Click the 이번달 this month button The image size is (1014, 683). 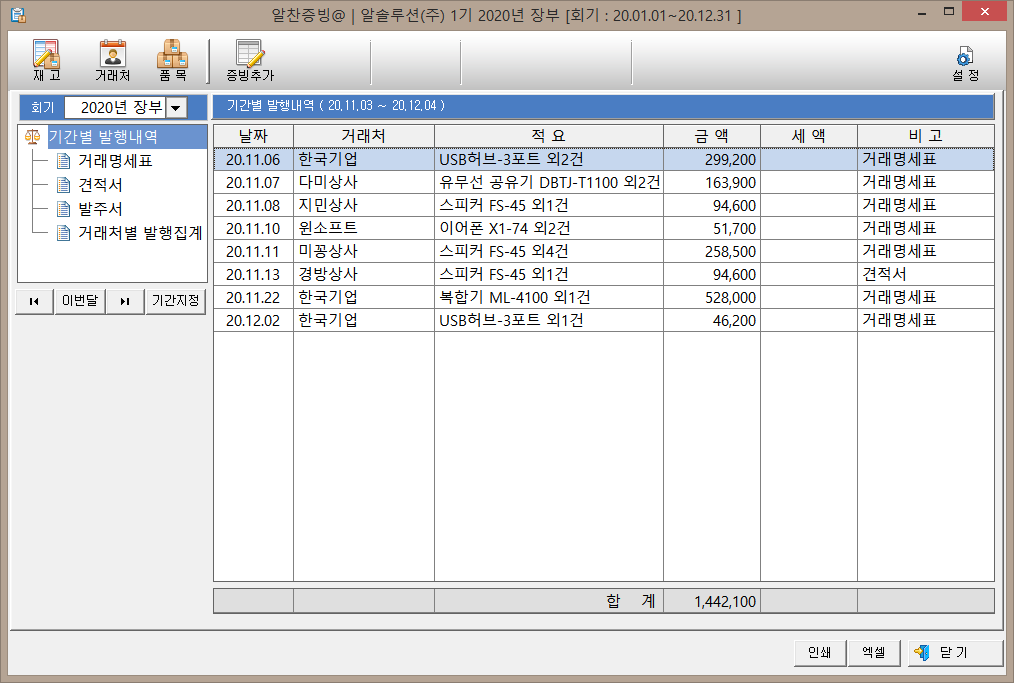click(80, 301)
